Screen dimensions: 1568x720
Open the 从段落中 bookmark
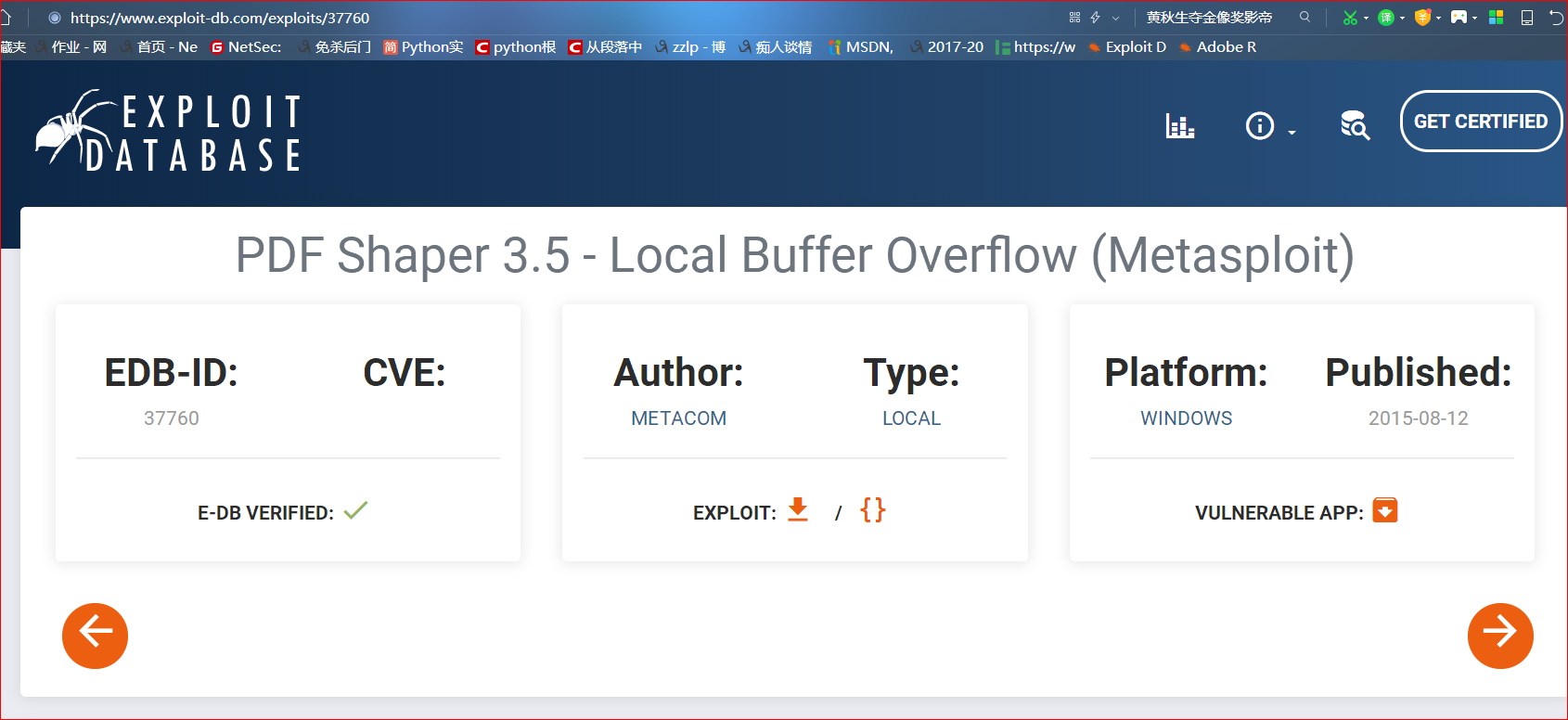605,47
